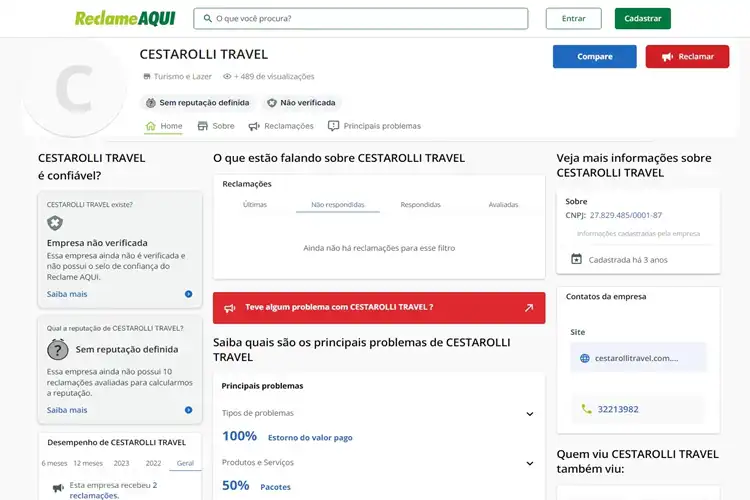Image resolution: width=750 pixels, height=500 pixels.
Task: Open the Principais problemas tab
Action: [375, 126]
